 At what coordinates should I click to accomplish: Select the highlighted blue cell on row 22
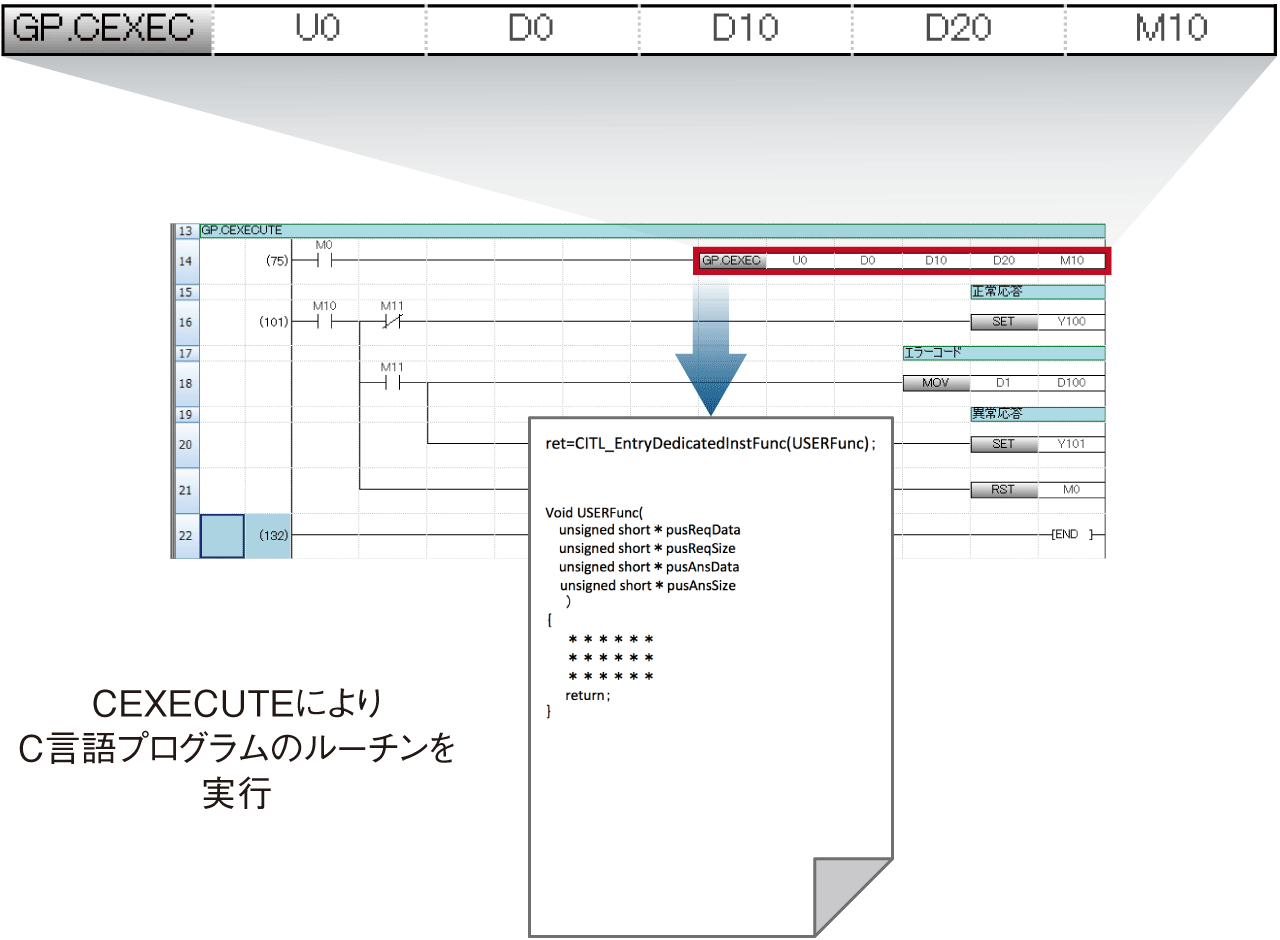tap(222, 535)
